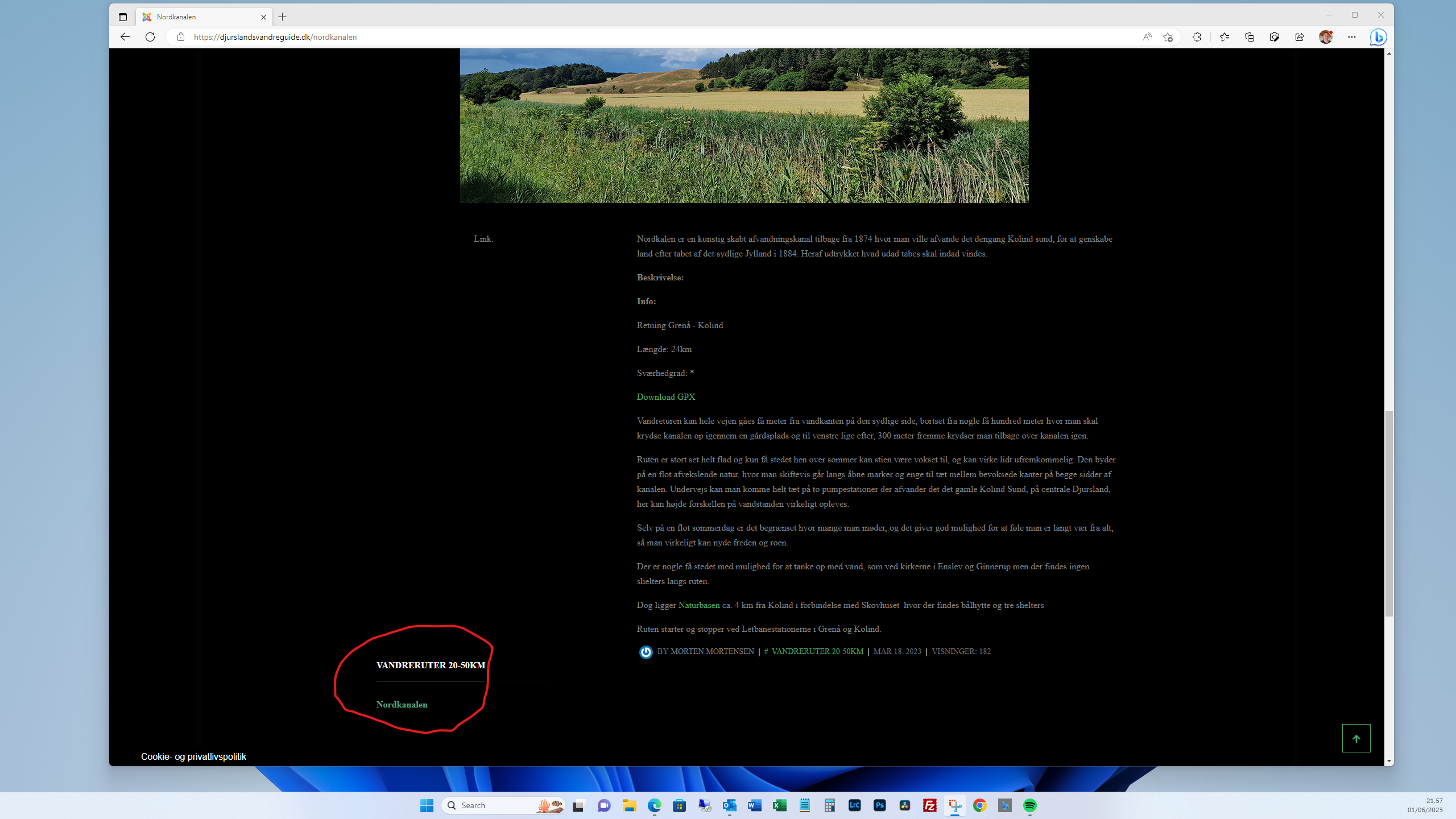Image resolution: width=1456 pixels, height=819 pixels.
Task: Open Spotify from the Windows taskbar
Action: [x=1029, y=805]
